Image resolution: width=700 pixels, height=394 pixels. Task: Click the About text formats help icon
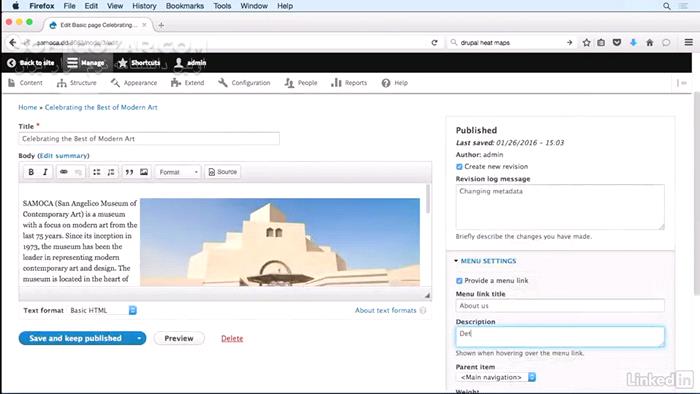click(423, 310)
